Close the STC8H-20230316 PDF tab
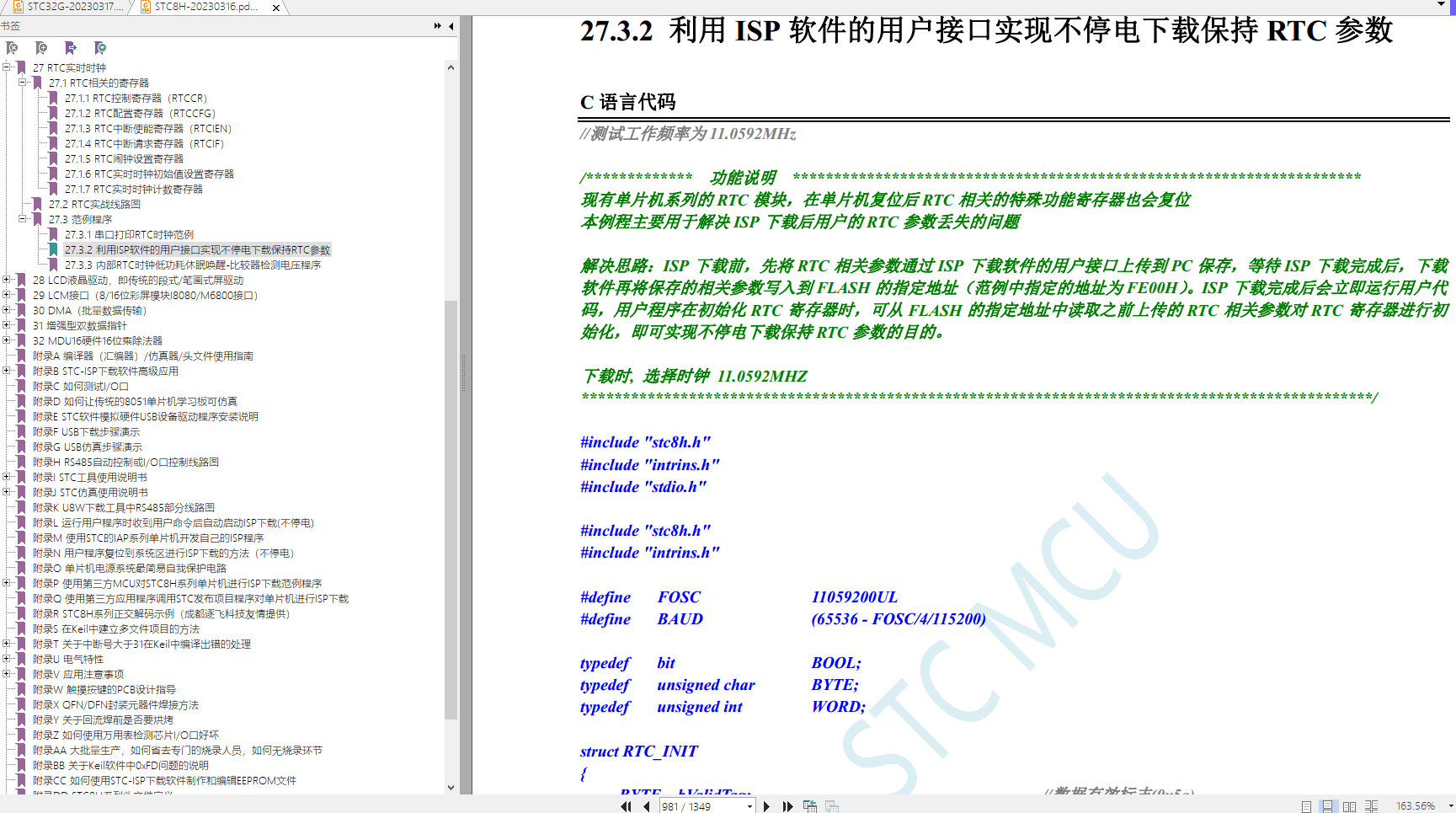The width and height of the screenshot is (1456, 813). [275, 8]
